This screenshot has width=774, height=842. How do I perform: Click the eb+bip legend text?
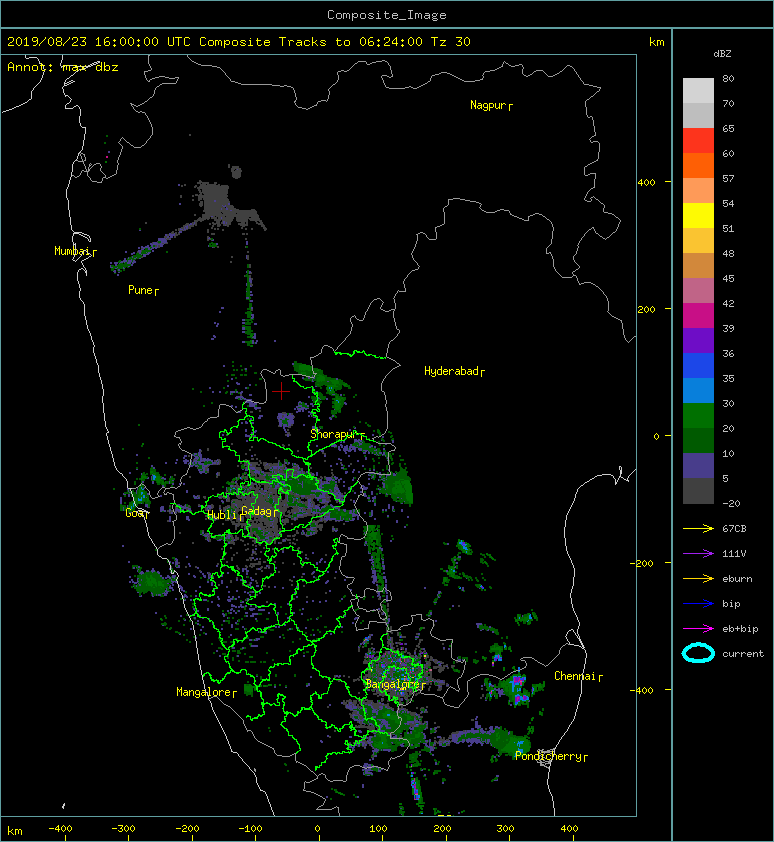point(740,629)
